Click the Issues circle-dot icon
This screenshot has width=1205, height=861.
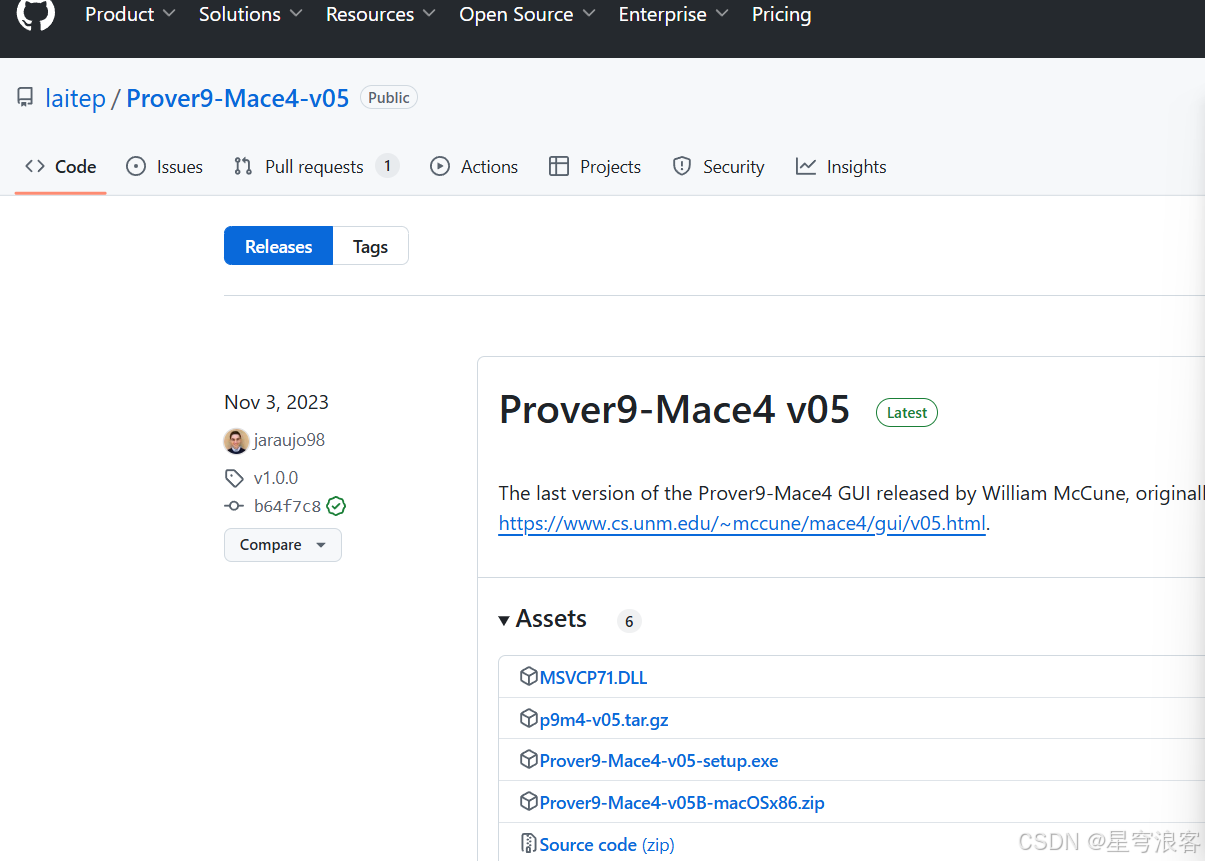(136, 167)
